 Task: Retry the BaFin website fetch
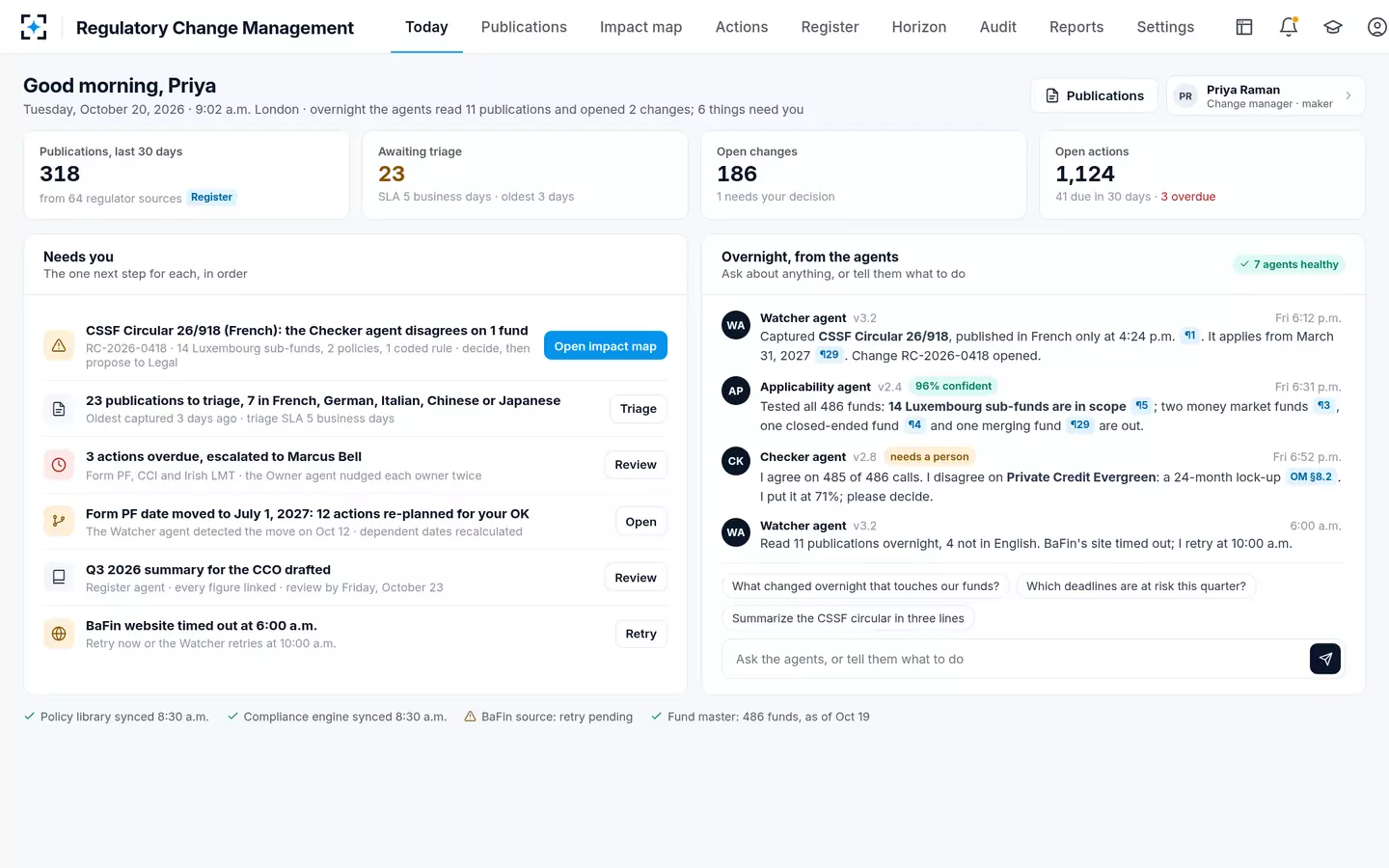click(640, 634)
